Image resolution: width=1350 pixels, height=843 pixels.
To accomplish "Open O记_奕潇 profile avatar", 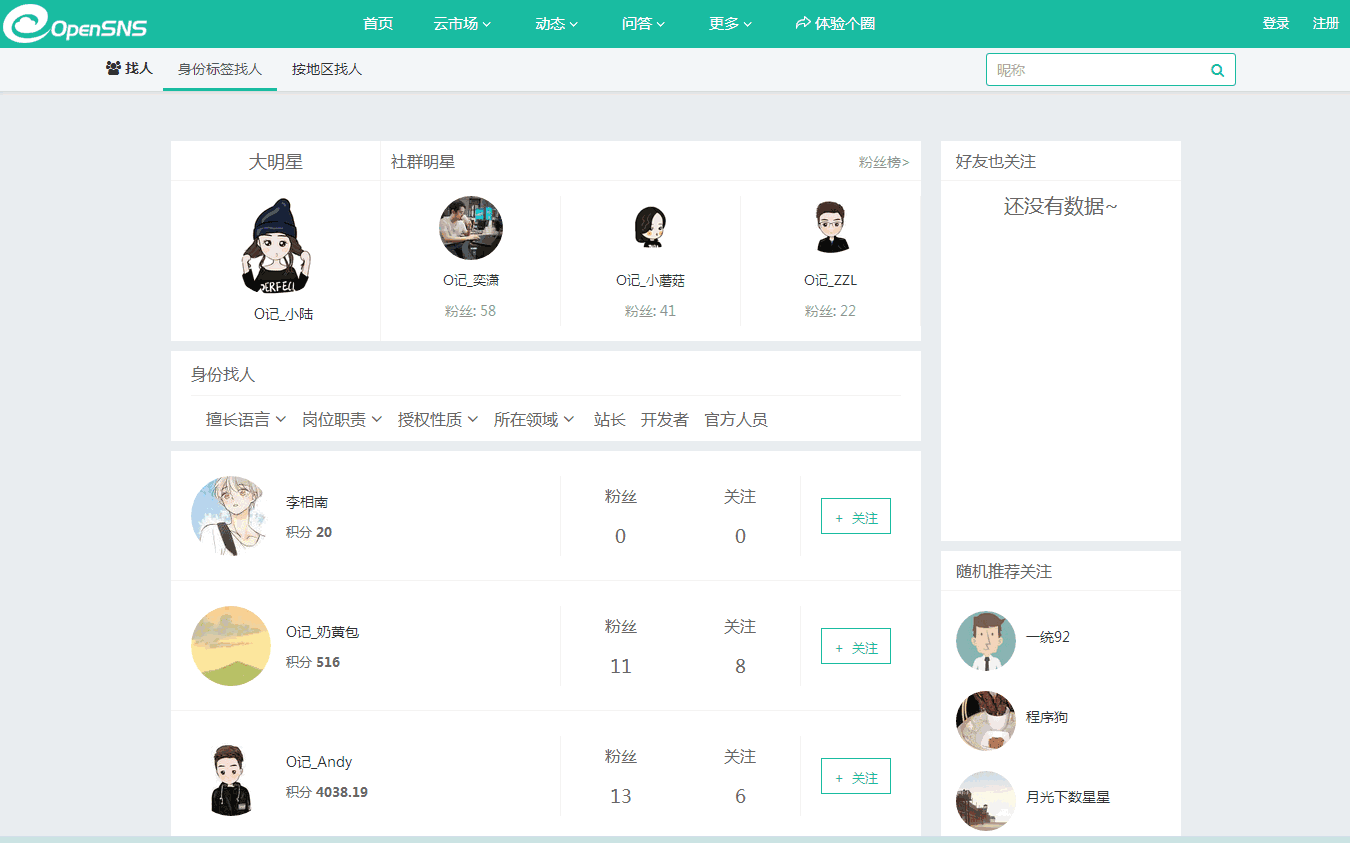I will click(x=471, y=228).
